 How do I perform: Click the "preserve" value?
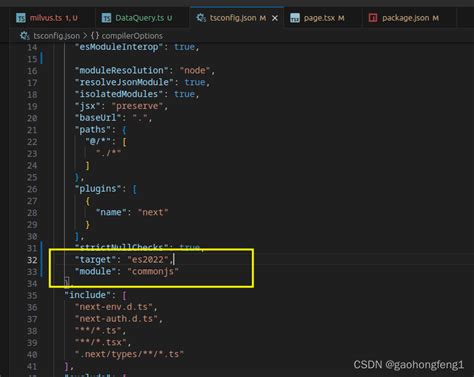[137, 106]
